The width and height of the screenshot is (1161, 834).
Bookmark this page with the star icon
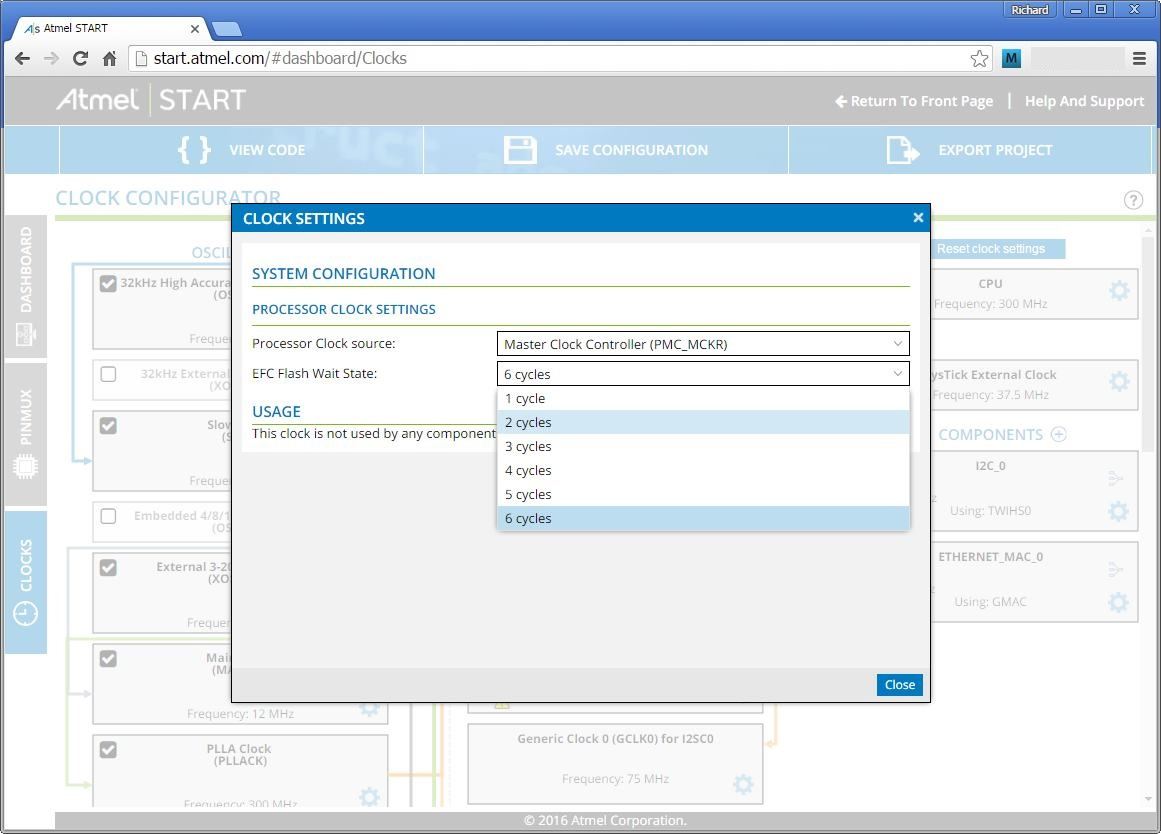coord(979,59)
